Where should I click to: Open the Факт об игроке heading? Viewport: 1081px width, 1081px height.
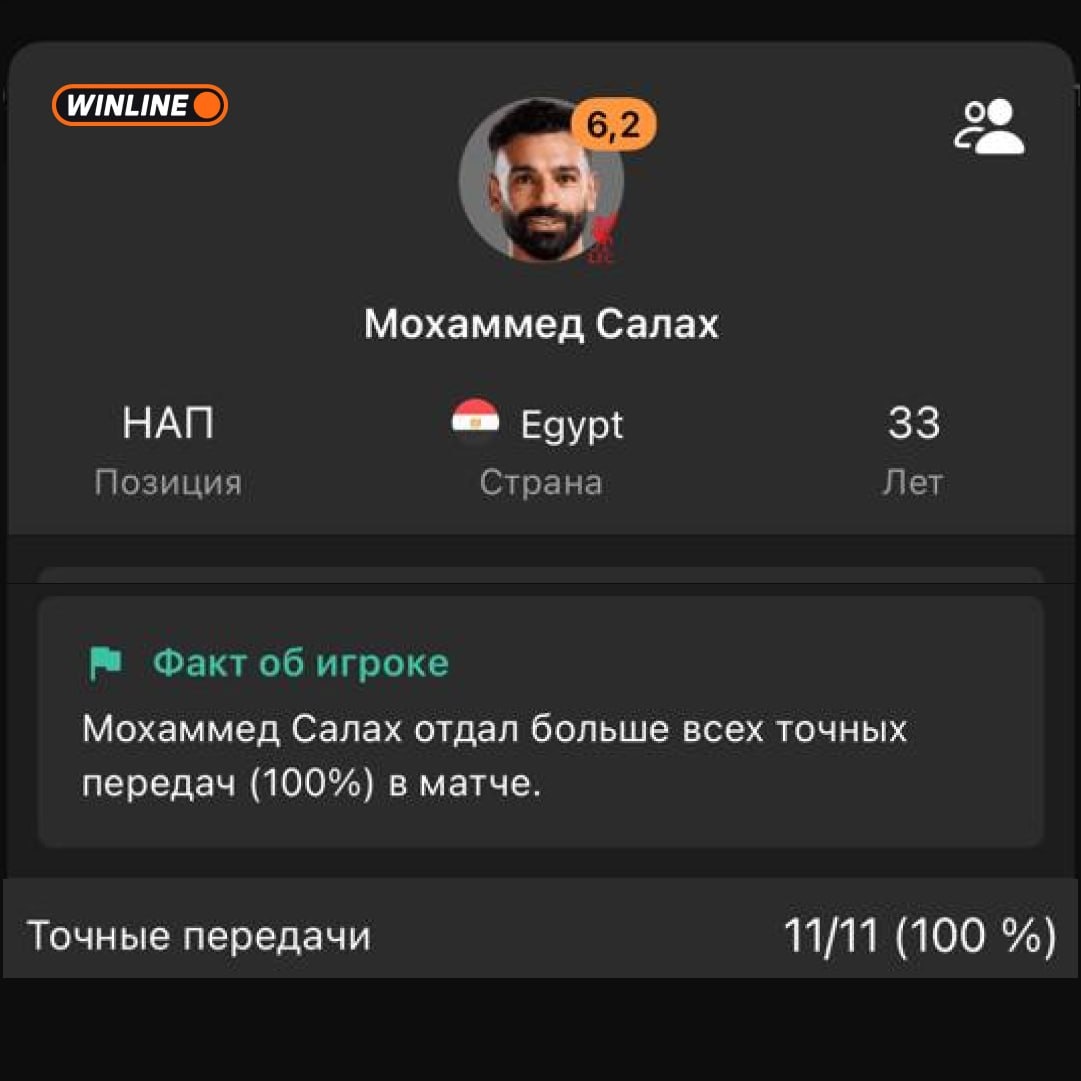[301, 663]
